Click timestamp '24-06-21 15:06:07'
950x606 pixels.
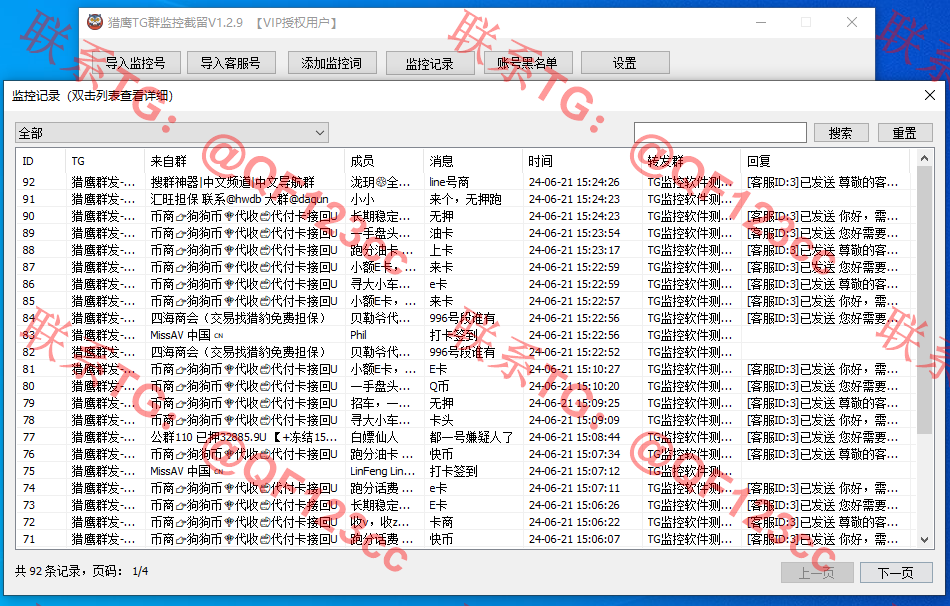click(574, 539)
